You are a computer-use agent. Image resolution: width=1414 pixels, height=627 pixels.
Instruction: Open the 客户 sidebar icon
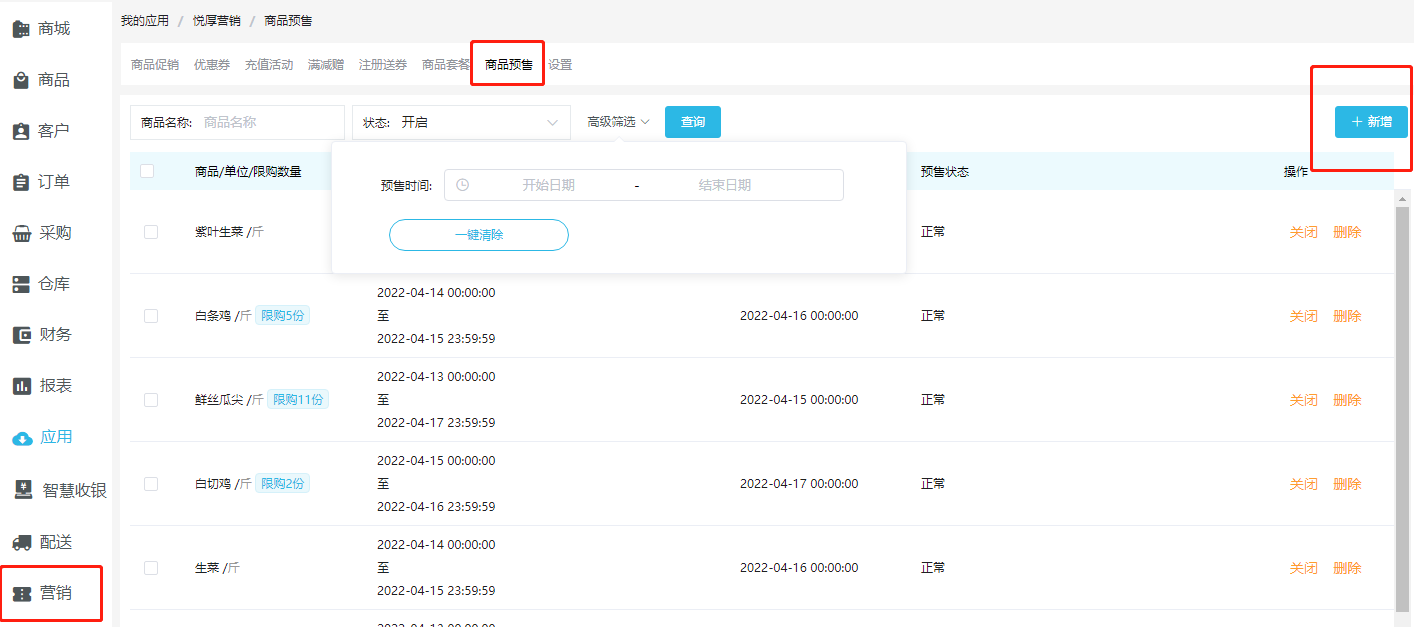(x=20, y=131)
